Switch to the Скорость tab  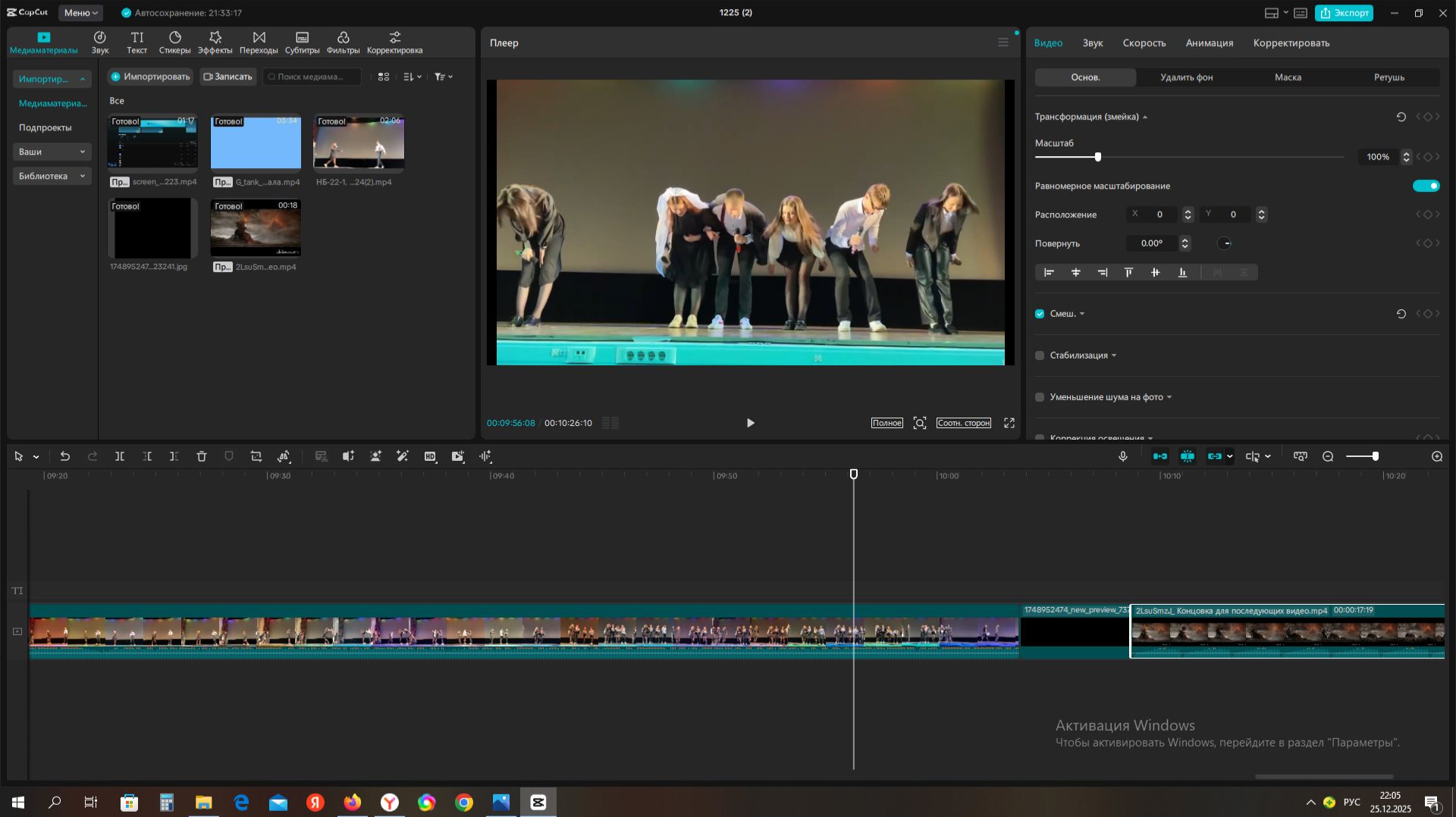point(1144,43)
